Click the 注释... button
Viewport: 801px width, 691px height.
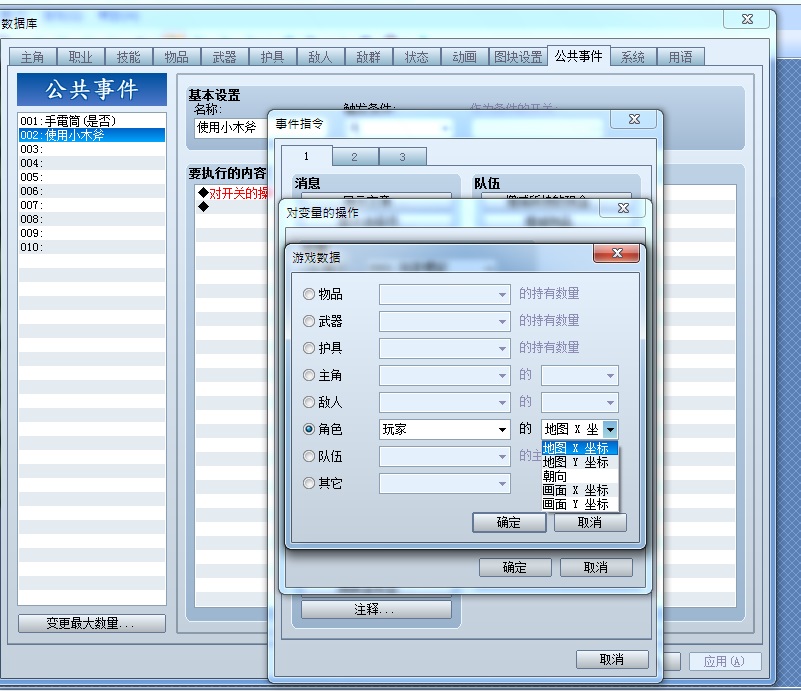tap(376, 609)
